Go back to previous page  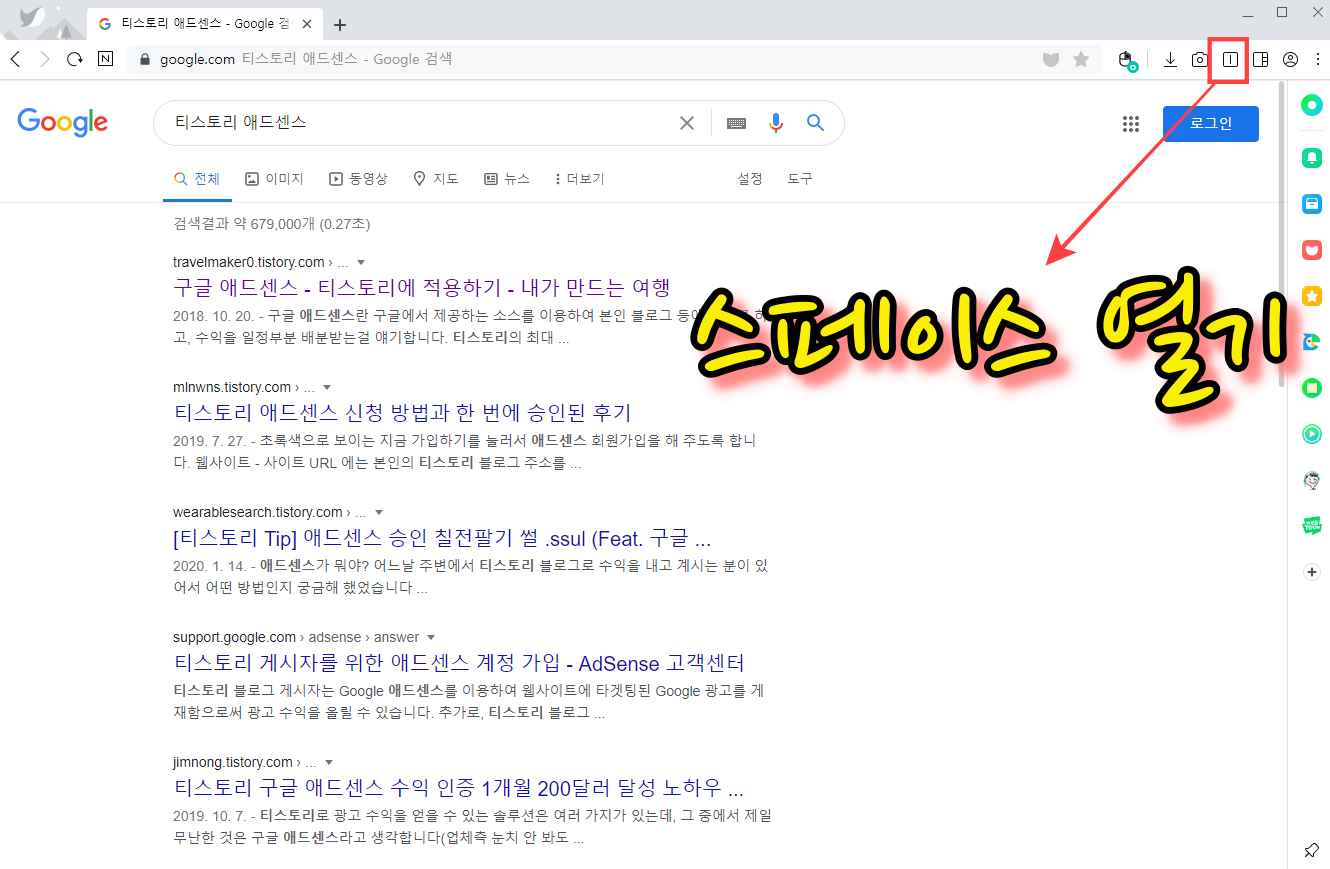click(15, 59)
